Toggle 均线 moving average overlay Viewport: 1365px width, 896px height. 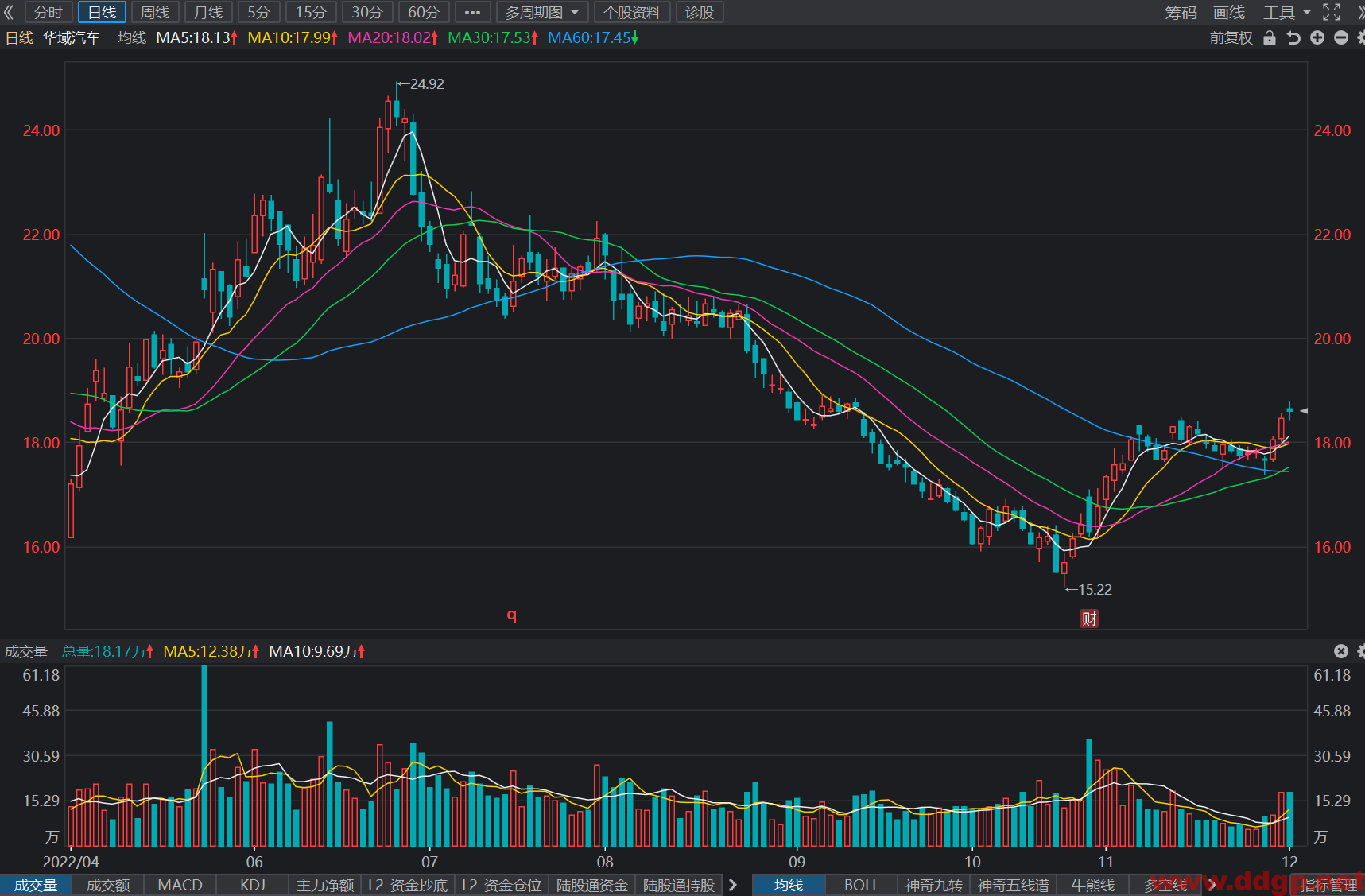tap(789, 885)
